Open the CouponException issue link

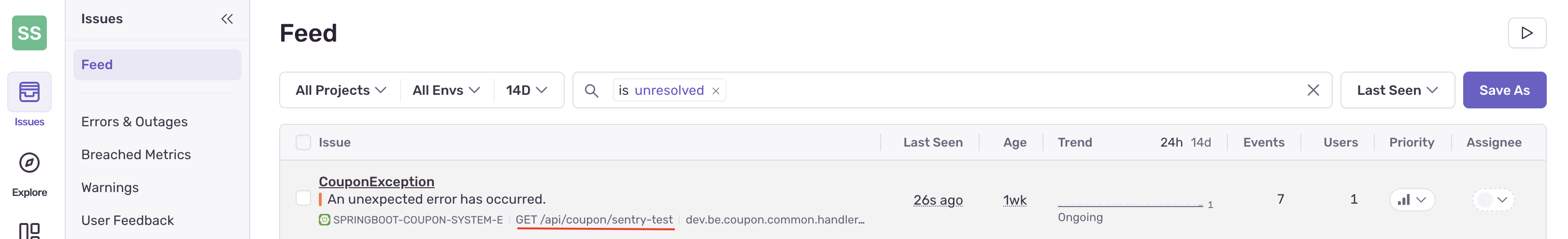(376, 182)
